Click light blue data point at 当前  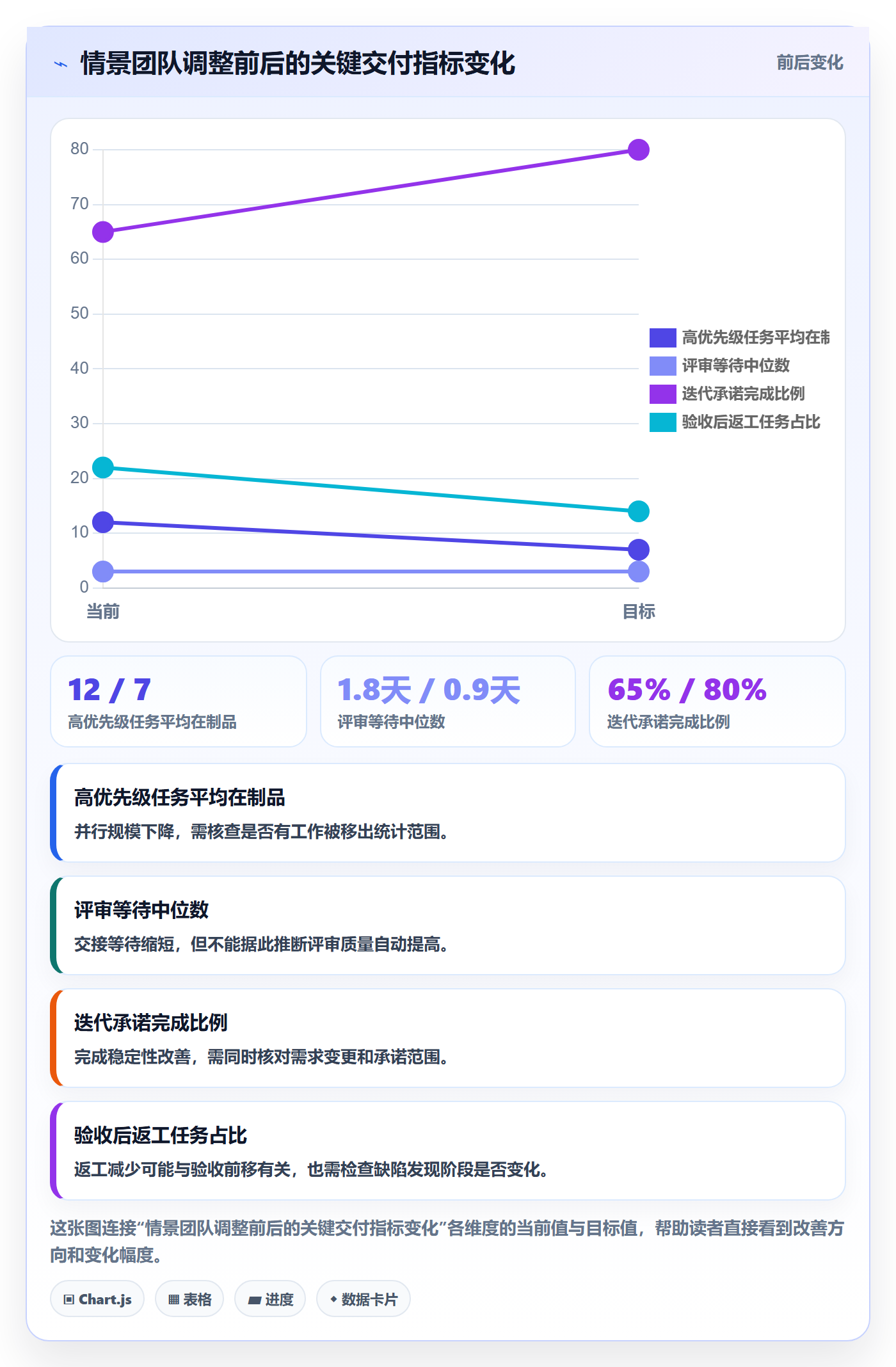103,572
